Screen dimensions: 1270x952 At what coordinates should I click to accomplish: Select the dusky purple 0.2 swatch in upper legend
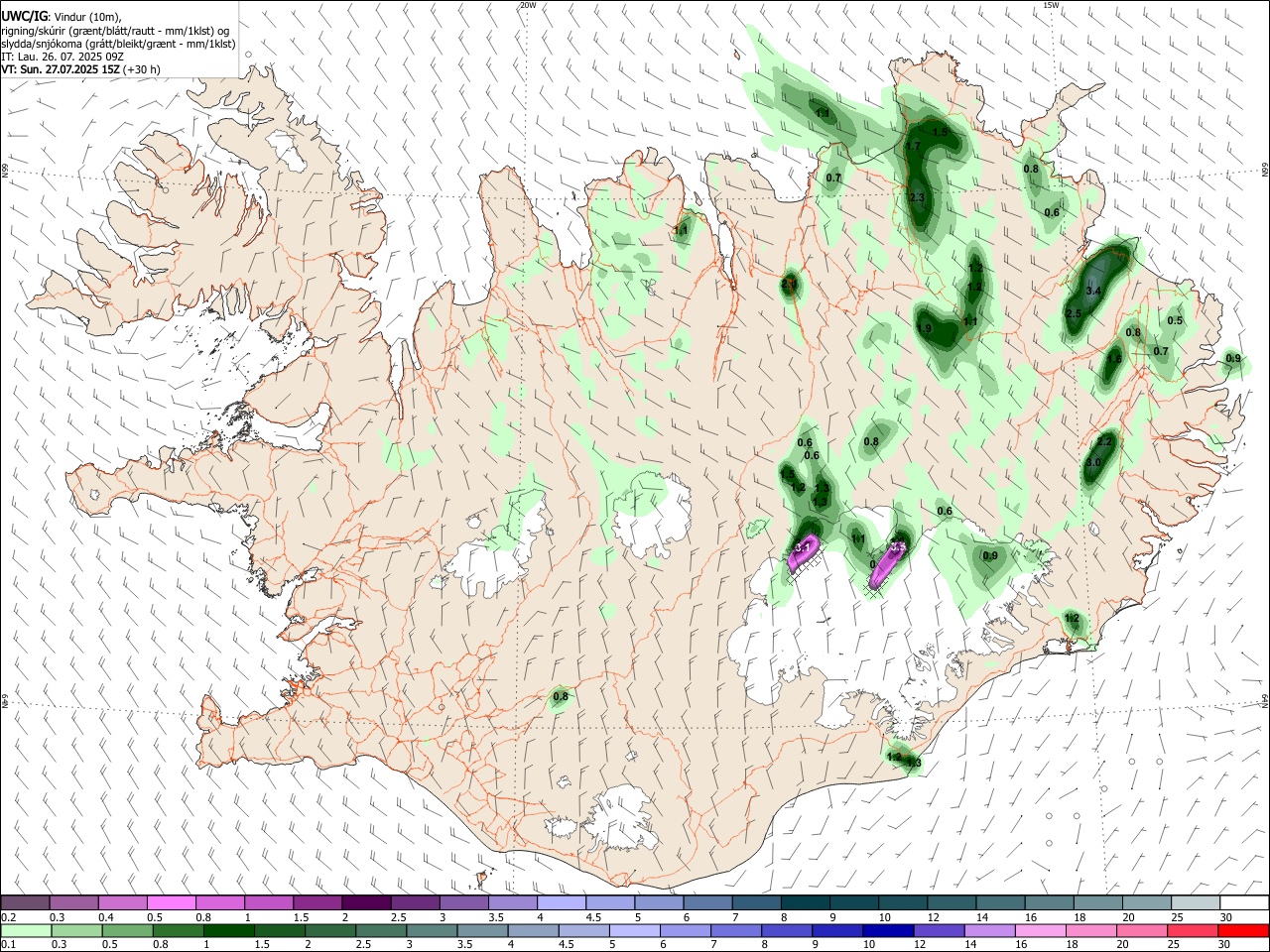pyautogui.click(x=25, y=902)
